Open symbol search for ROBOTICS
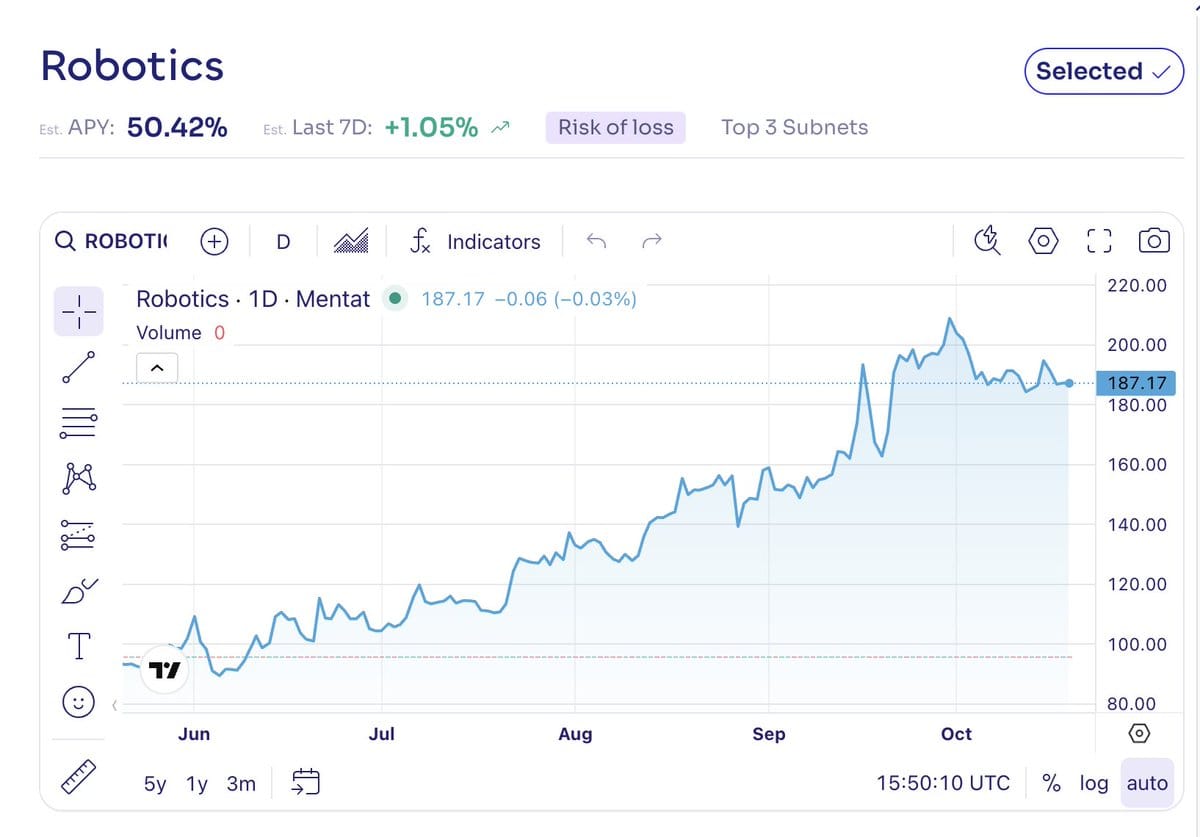The width and height of the screenshot is (1200, 837). tap(112, 241)
